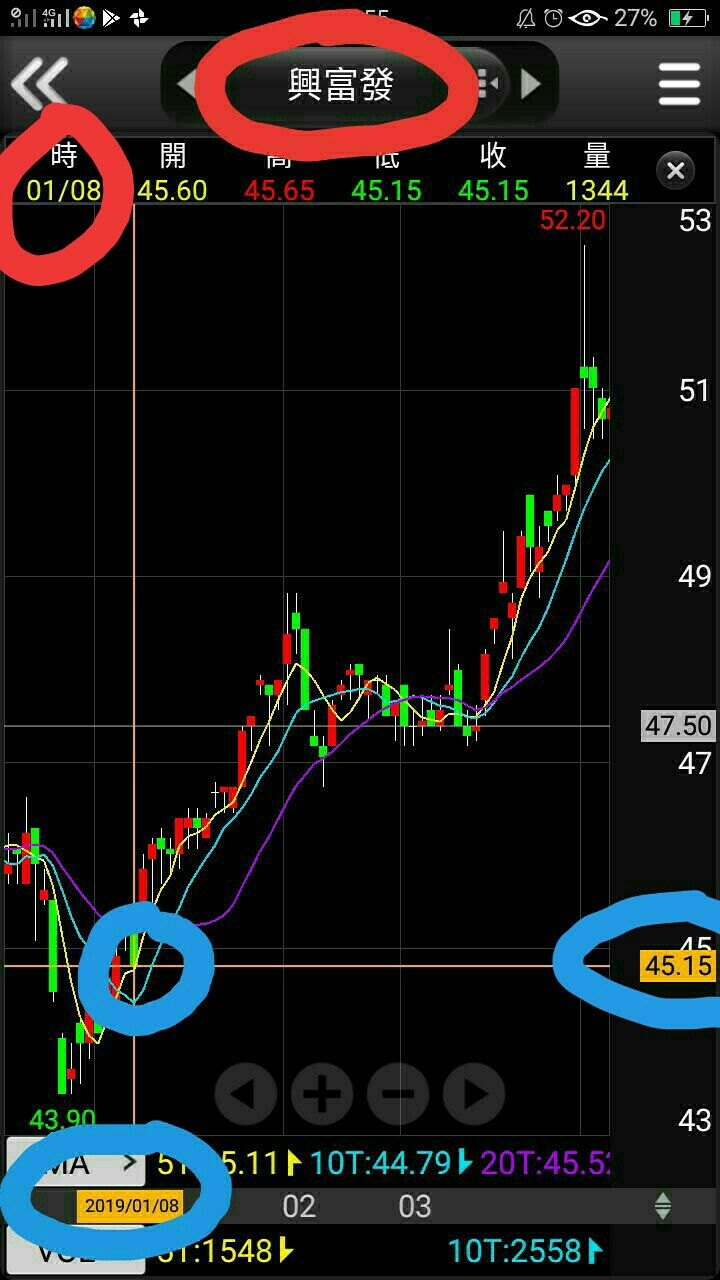The width and height of the screenshot is (720, 1280).
Task: Tap the 45.15 crosshair price tag
Action: click(678, 966)
